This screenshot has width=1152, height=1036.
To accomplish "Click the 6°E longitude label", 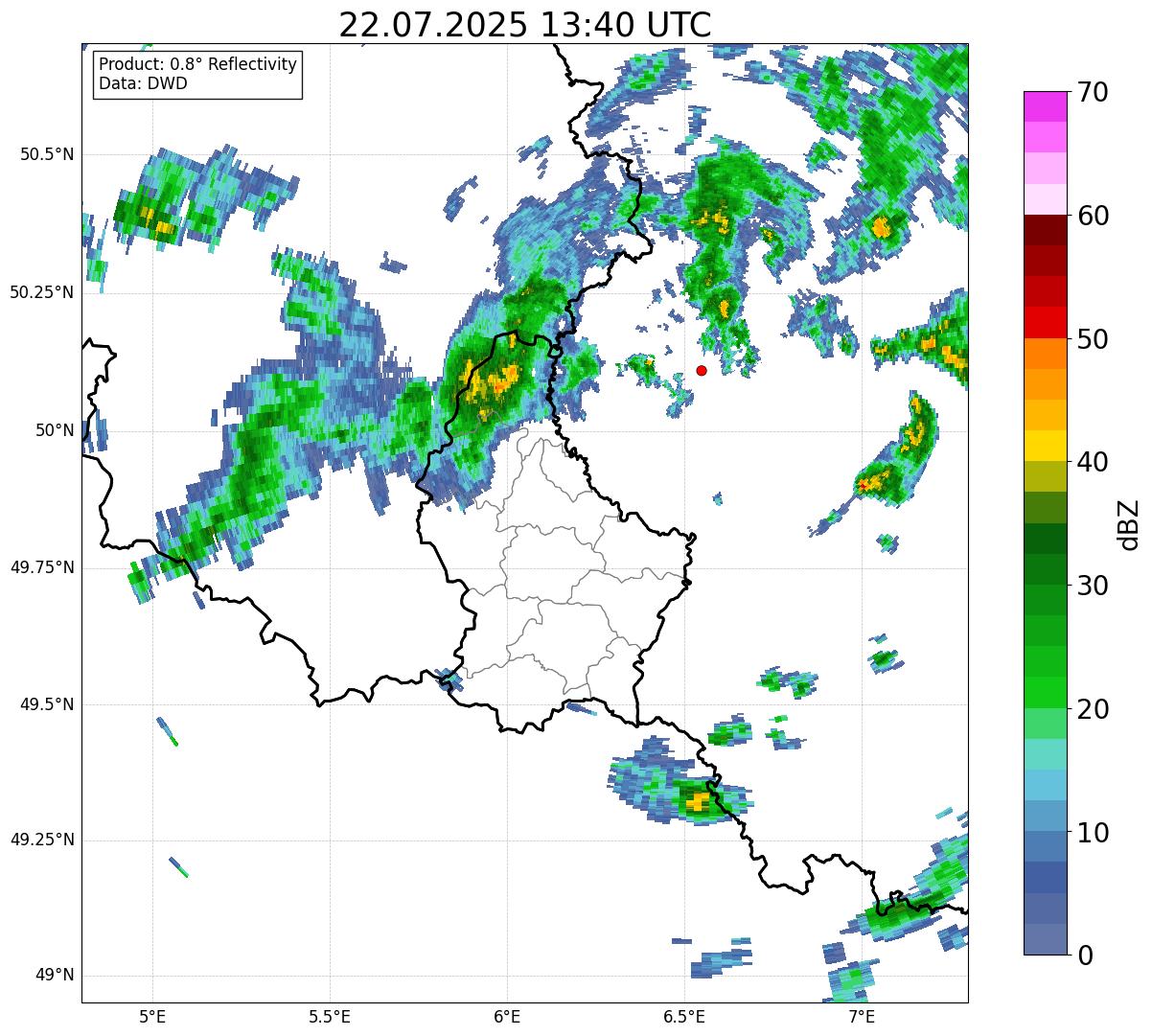I will click(x=507, y=1016).
